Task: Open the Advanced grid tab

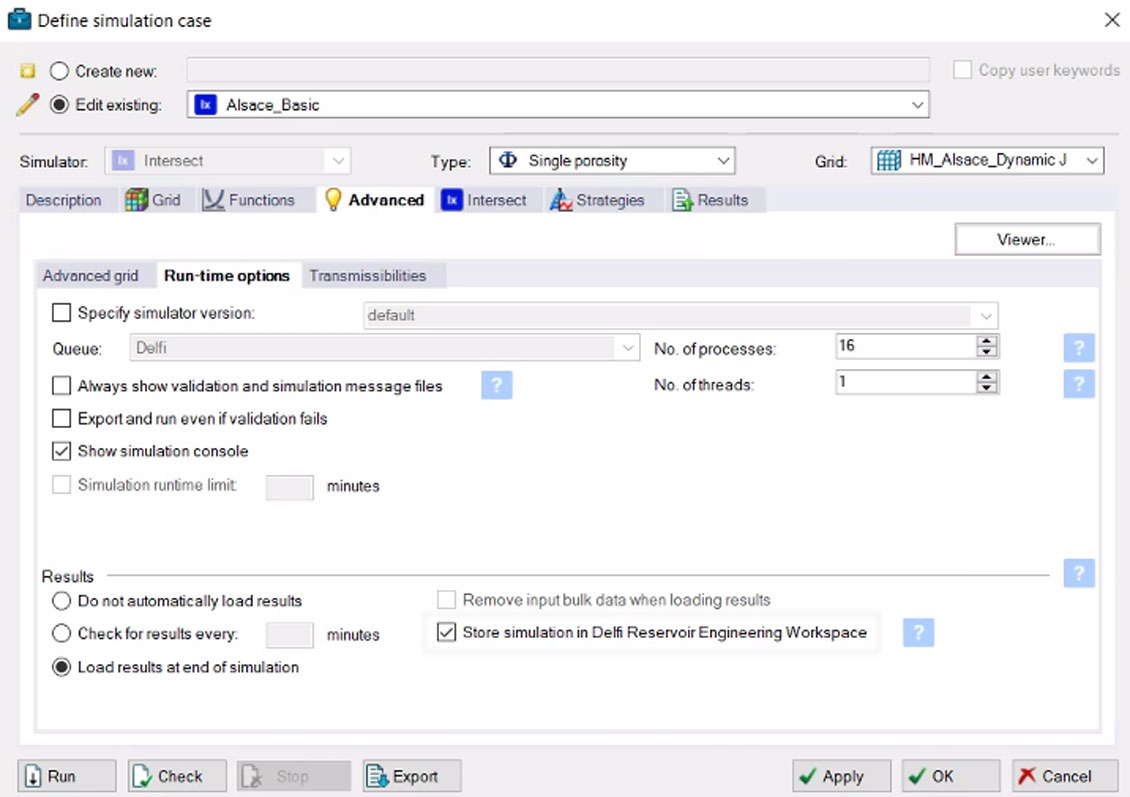Action: [93, 275]
